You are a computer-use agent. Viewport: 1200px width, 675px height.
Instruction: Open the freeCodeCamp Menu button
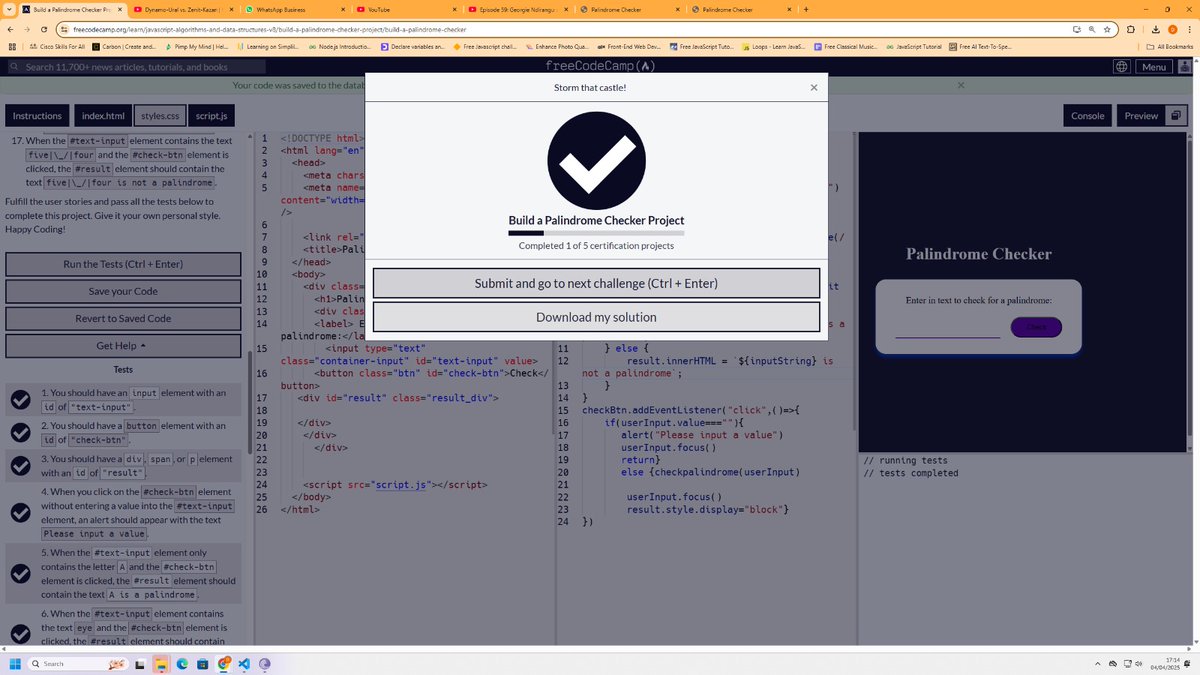(x=1155, y=67)
